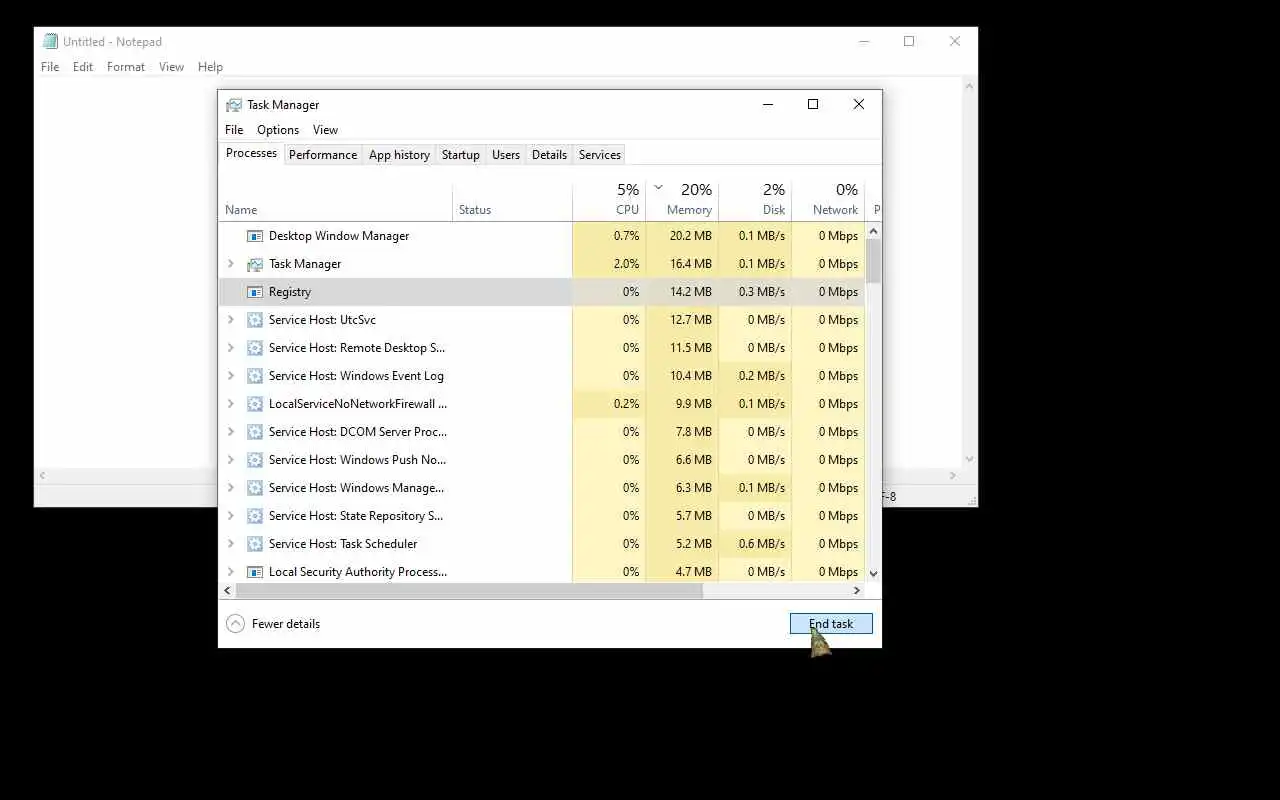The width and height of the screenshot is (1280, 800).
Task: Click the process list vertical scrollbar thumb
Action: (873, 262)
